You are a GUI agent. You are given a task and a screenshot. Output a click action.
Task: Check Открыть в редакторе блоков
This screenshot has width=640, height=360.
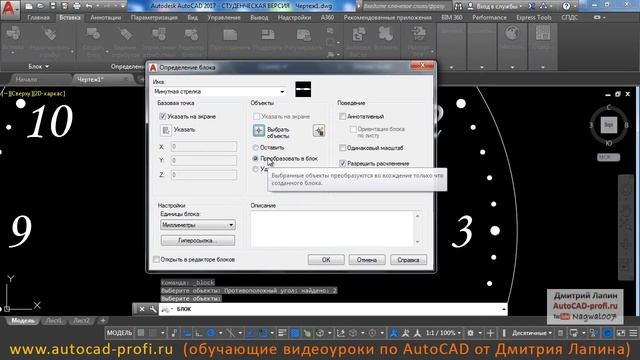click(x=156, y=260)
